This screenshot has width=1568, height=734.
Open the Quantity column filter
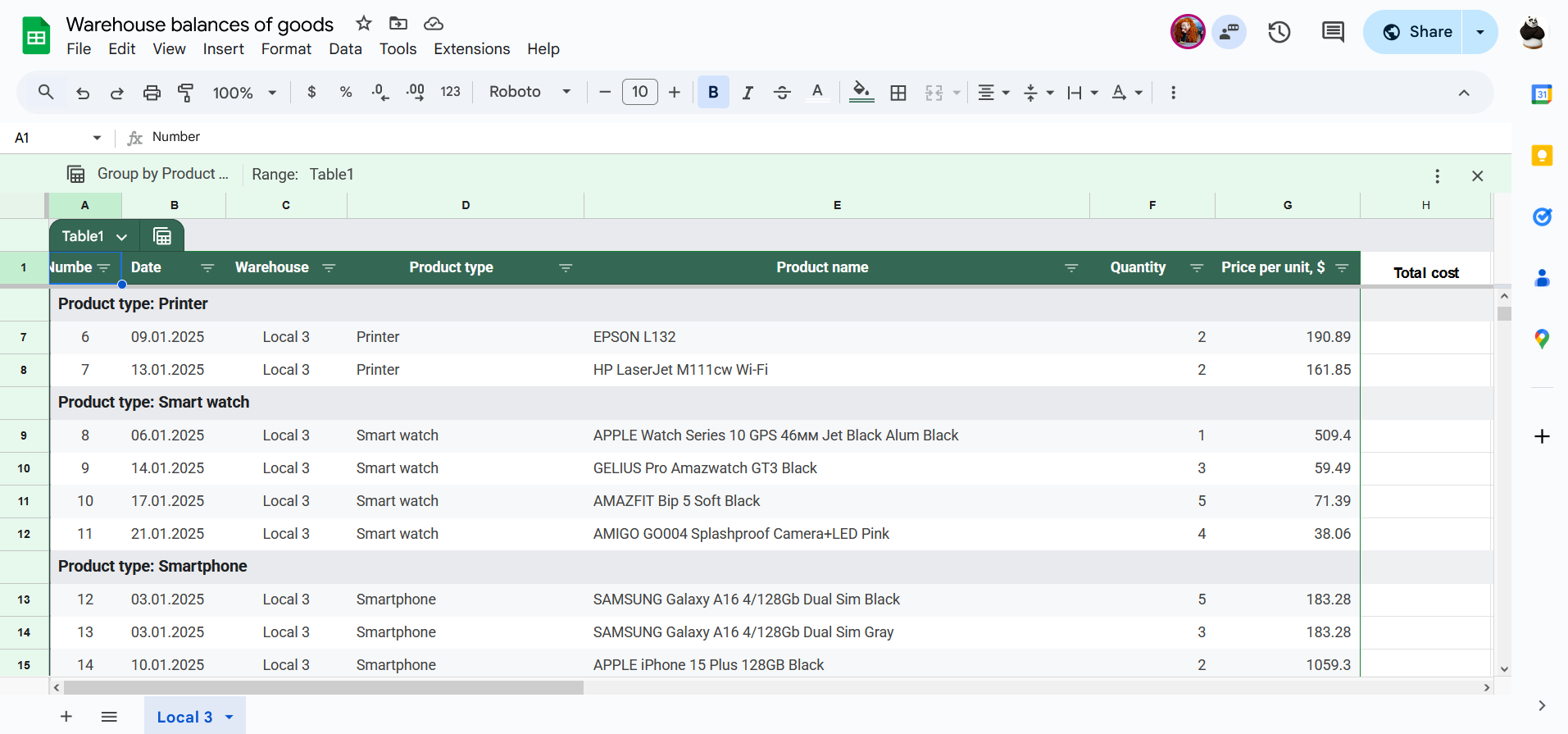pyautogui.click(x=1197, y=268)
